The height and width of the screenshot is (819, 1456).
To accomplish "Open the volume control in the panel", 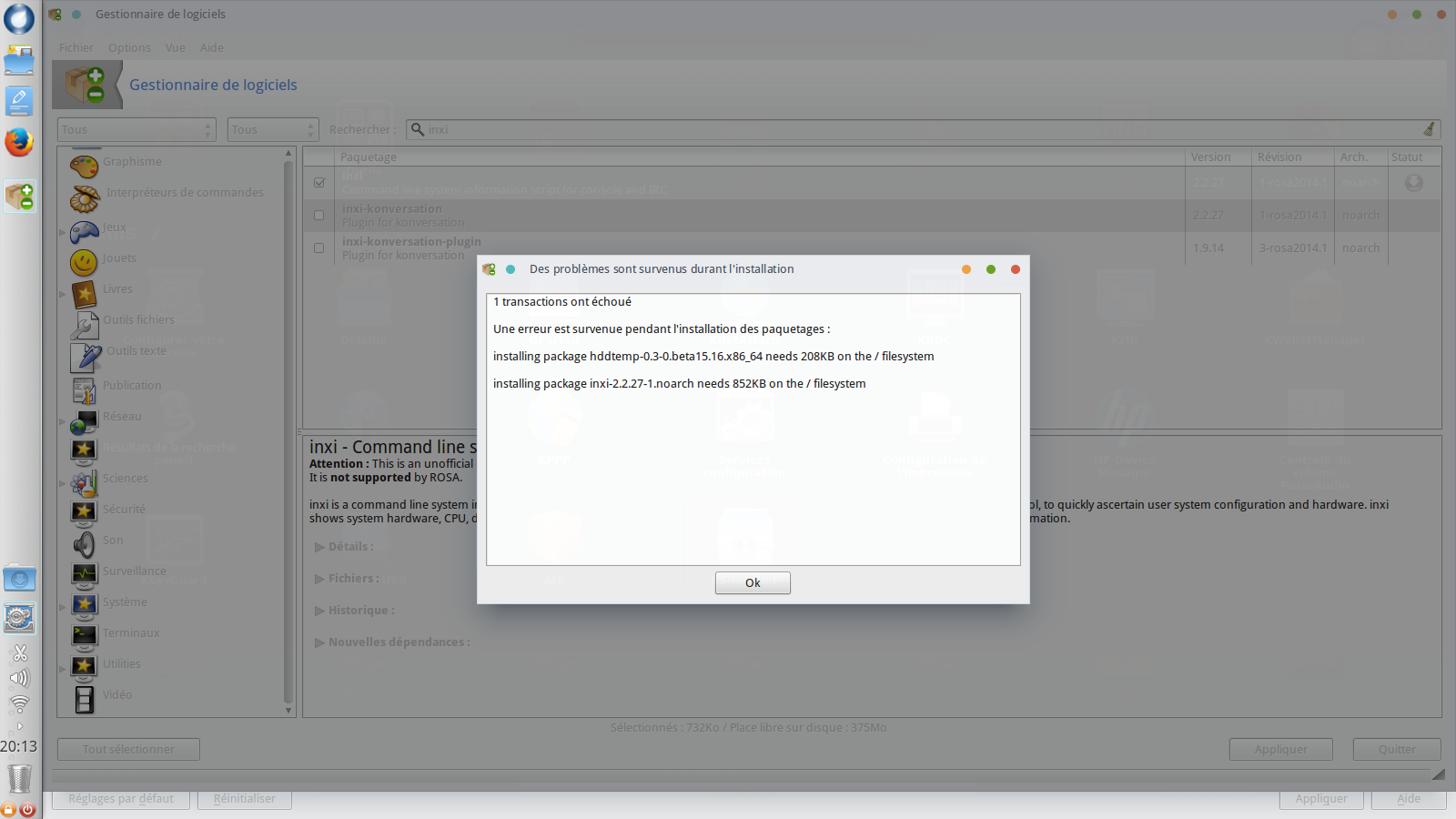I will [19, 678].
